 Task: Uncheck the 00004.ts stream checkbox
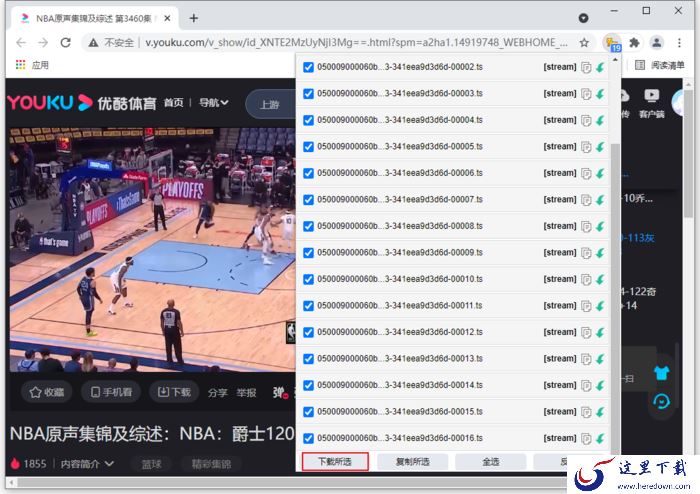(x=308, y=120)
